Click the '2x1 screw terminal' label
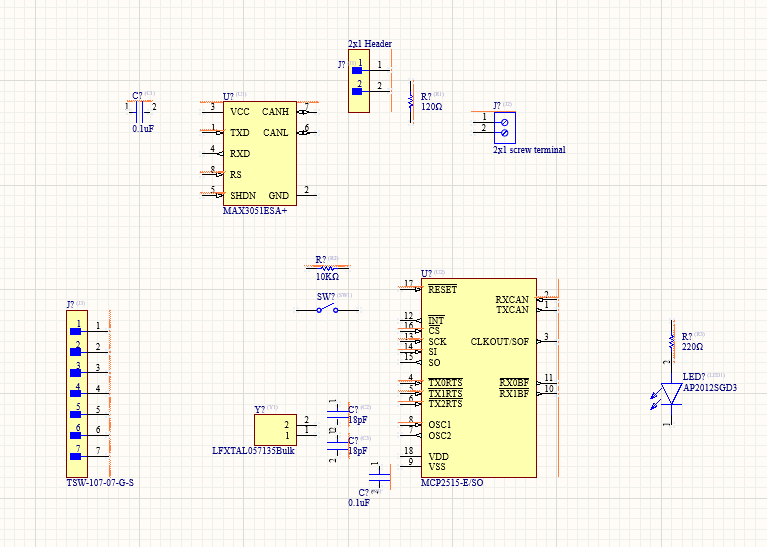The width and height of the screenshot is (767, 547). (529, 150)
